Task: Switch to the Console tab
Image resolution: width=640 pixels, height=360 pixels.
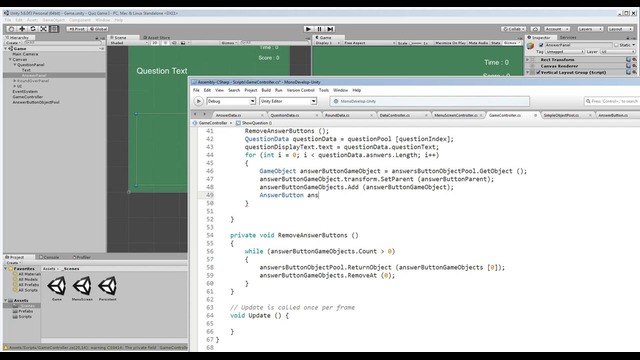Action: 49,257
